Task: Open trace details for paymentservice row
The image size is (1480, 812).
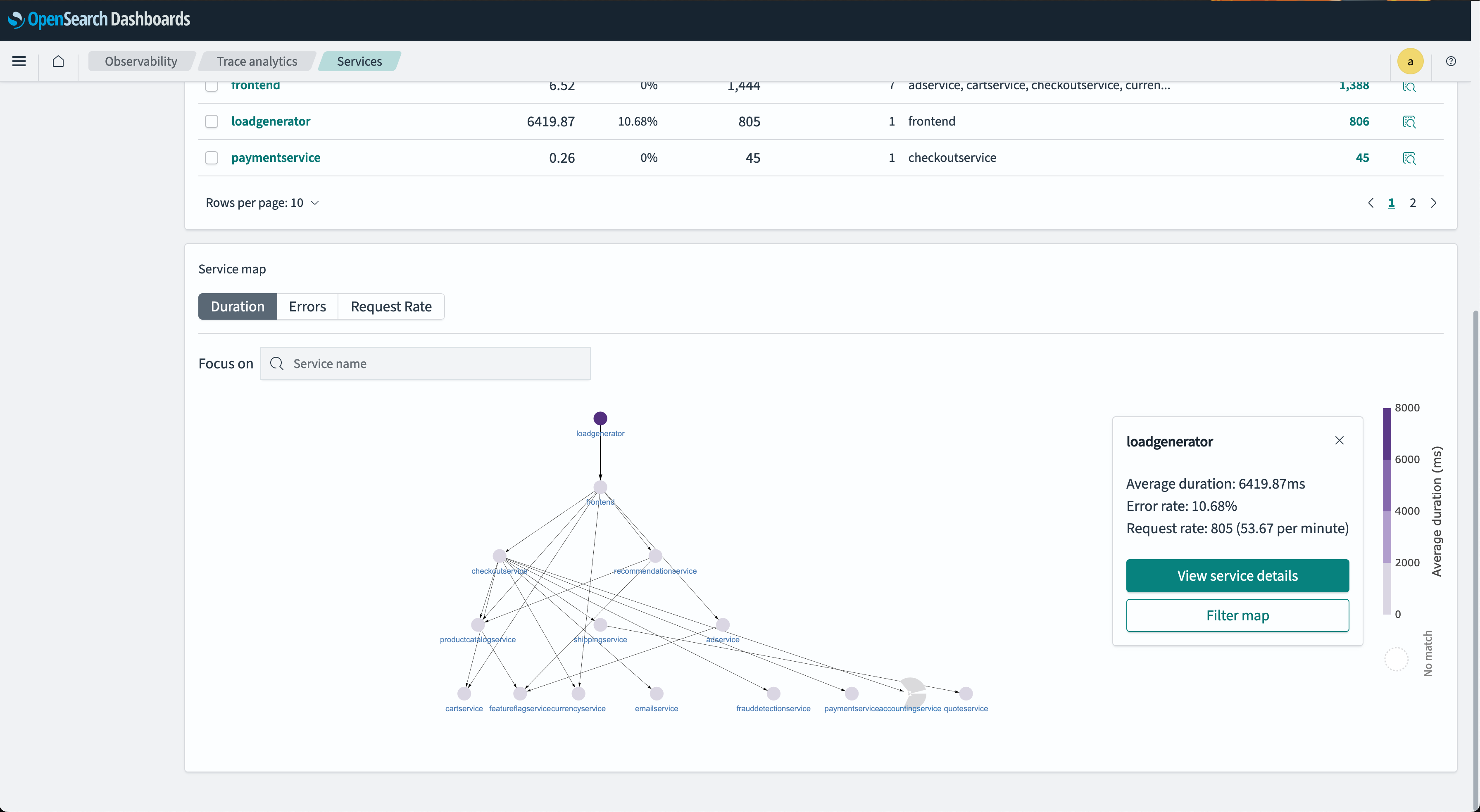Action: click(x=1409, y=157)
